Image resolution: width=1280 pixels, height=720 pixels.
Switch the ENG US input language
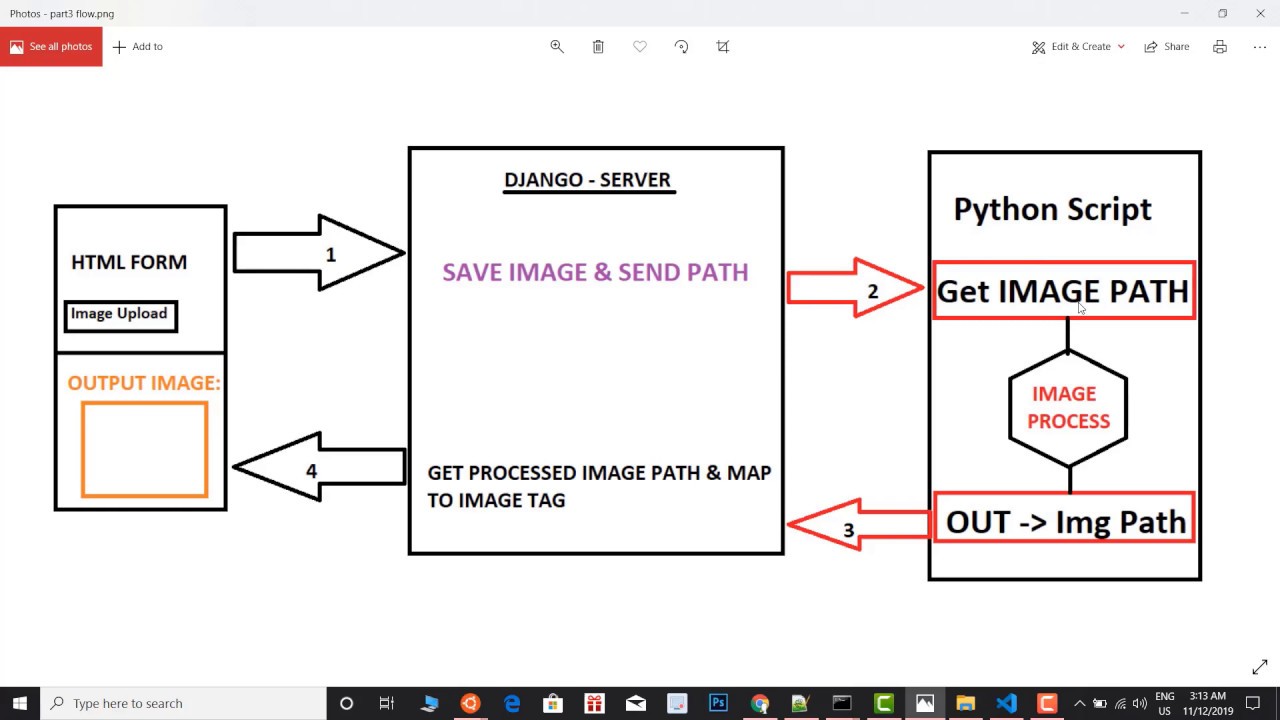[1164, 703]
